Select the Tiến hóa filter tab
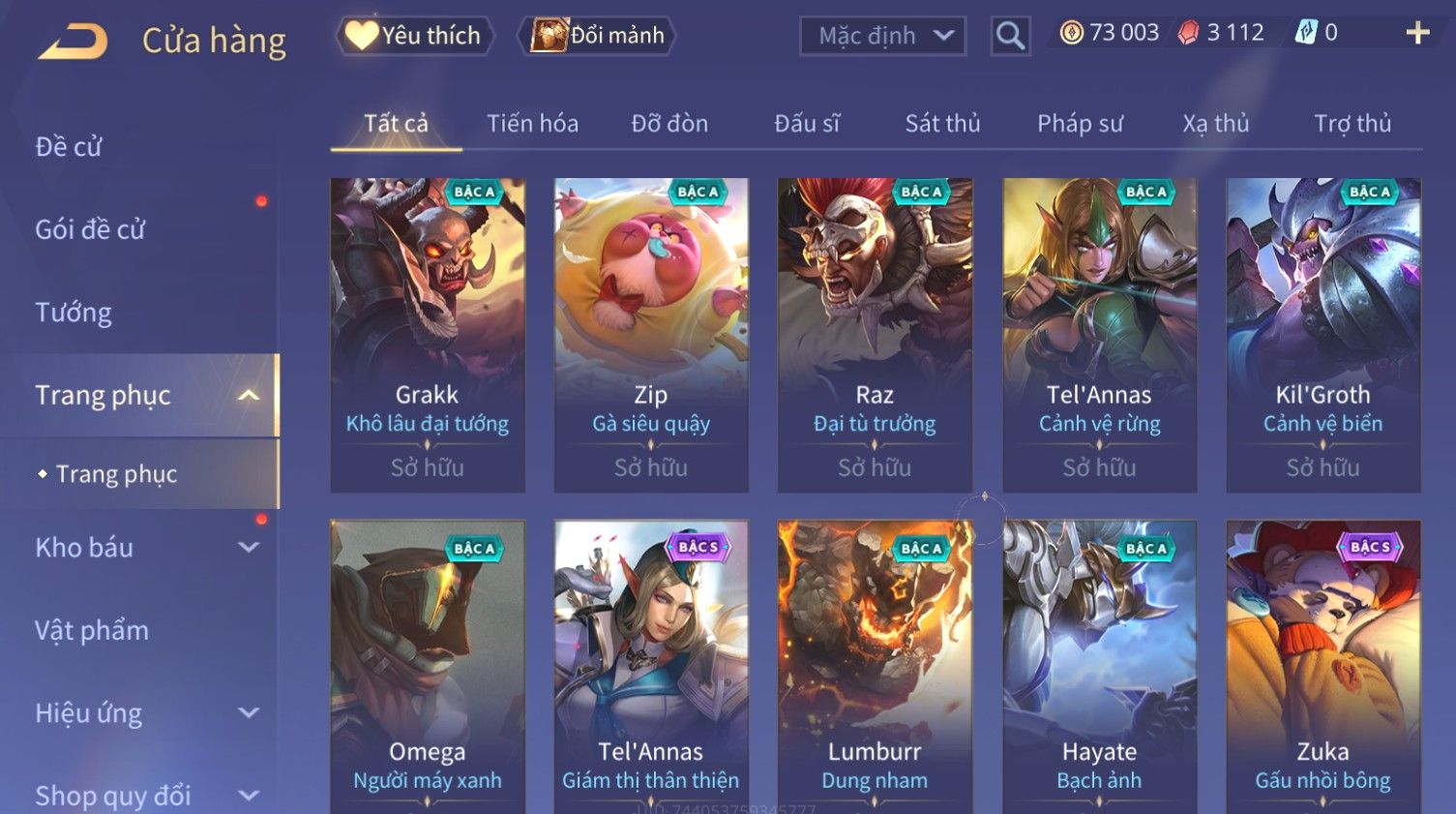The width and height of the screenshot is (1456, 814). pos(532,124)
